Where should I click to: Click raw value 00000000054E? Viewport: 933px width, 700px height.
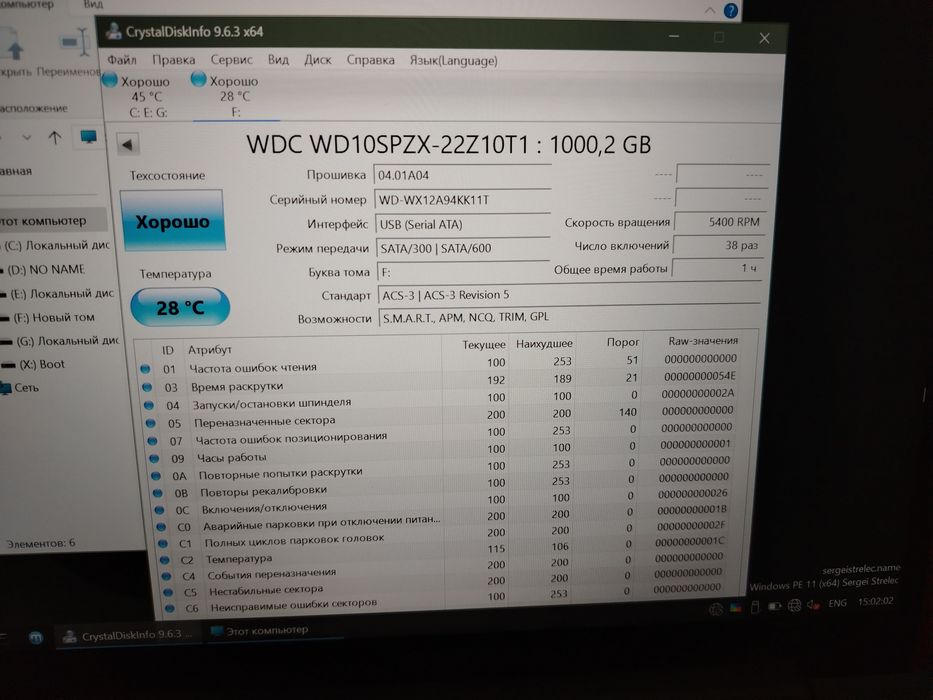pos(700,376)
